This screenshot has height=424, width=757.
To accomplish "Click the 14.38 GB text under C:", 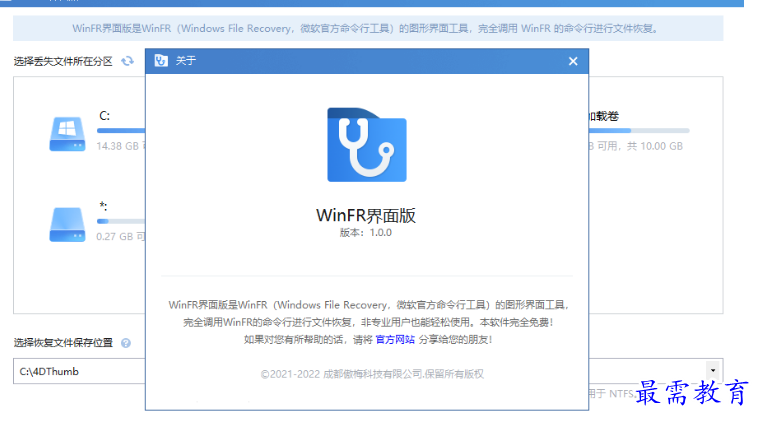I will (x=117, y=146).
